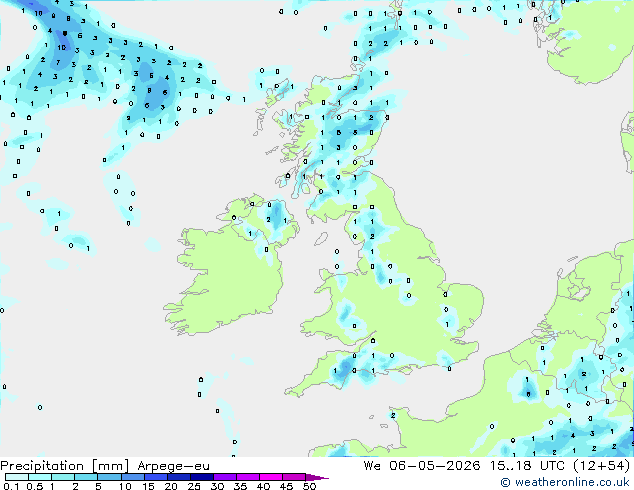The image size is (634, 490).
Task: Click the 'Arpege-eu' model name text
Action: click(x=173, y=466)
